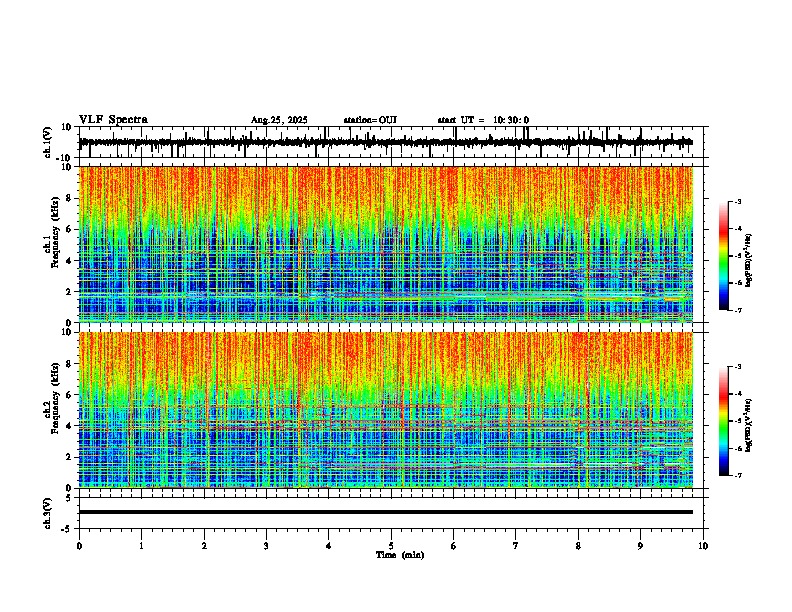Click time axis tick label "3"
This screenshot has width=792, height=612.
point(266,546)
